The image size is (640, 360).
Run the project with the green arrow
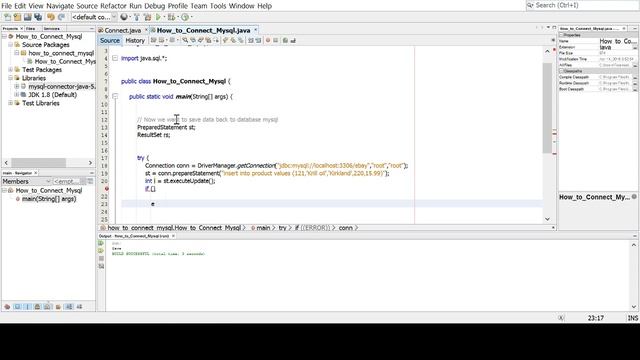pos(158,17)
